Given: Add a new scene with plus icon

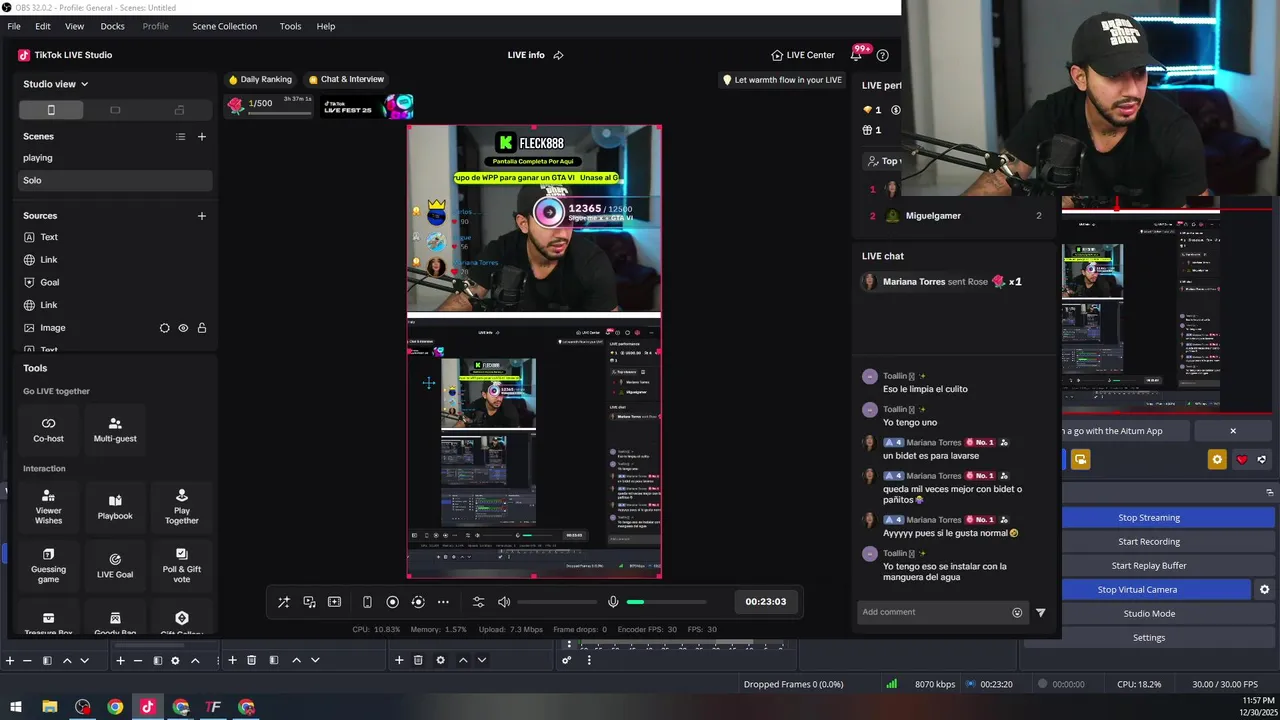Looking at the screenshot, I should point(201,136).
